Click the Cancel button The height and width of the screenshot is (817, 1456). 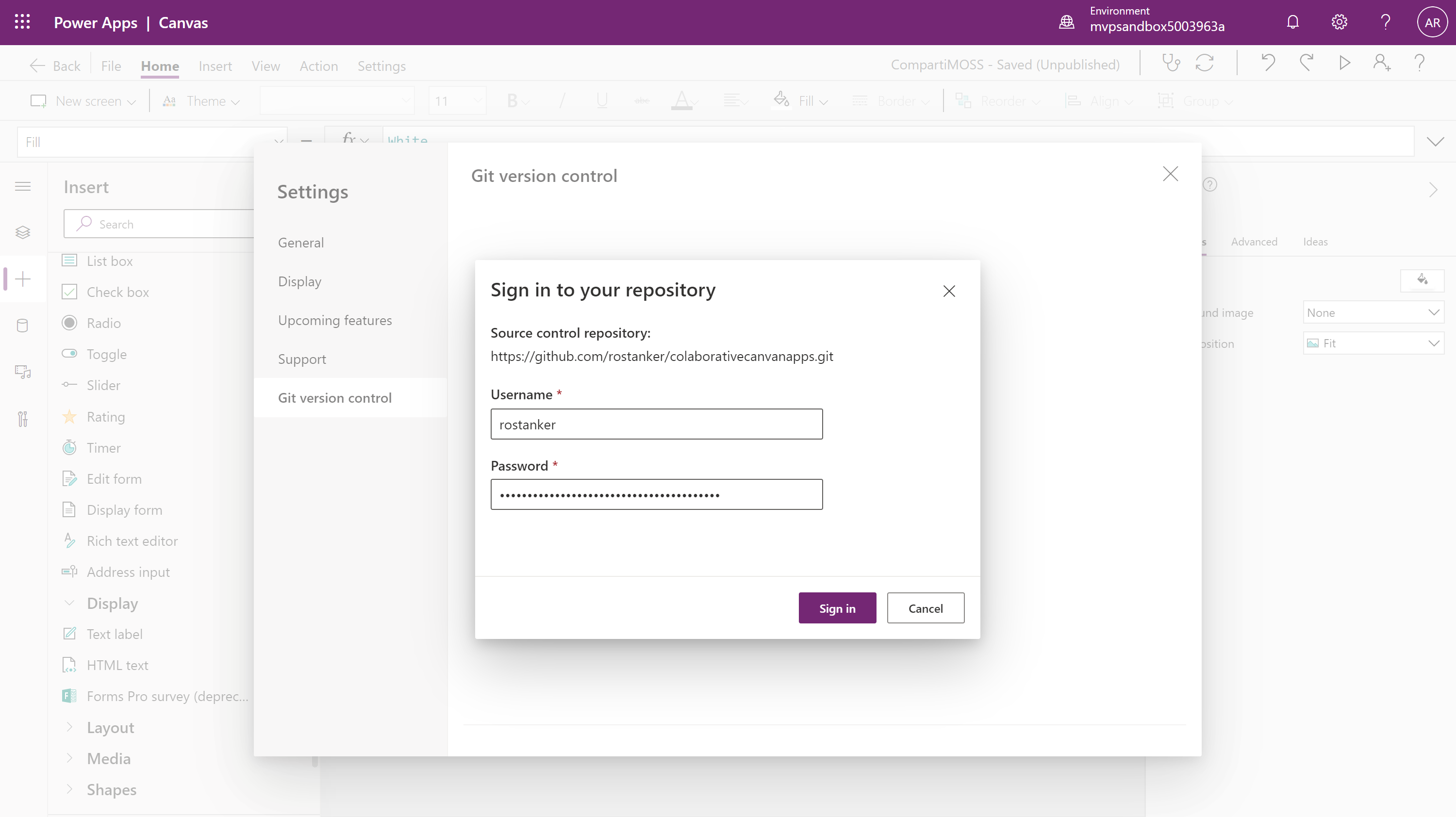[x=925, y=608]
